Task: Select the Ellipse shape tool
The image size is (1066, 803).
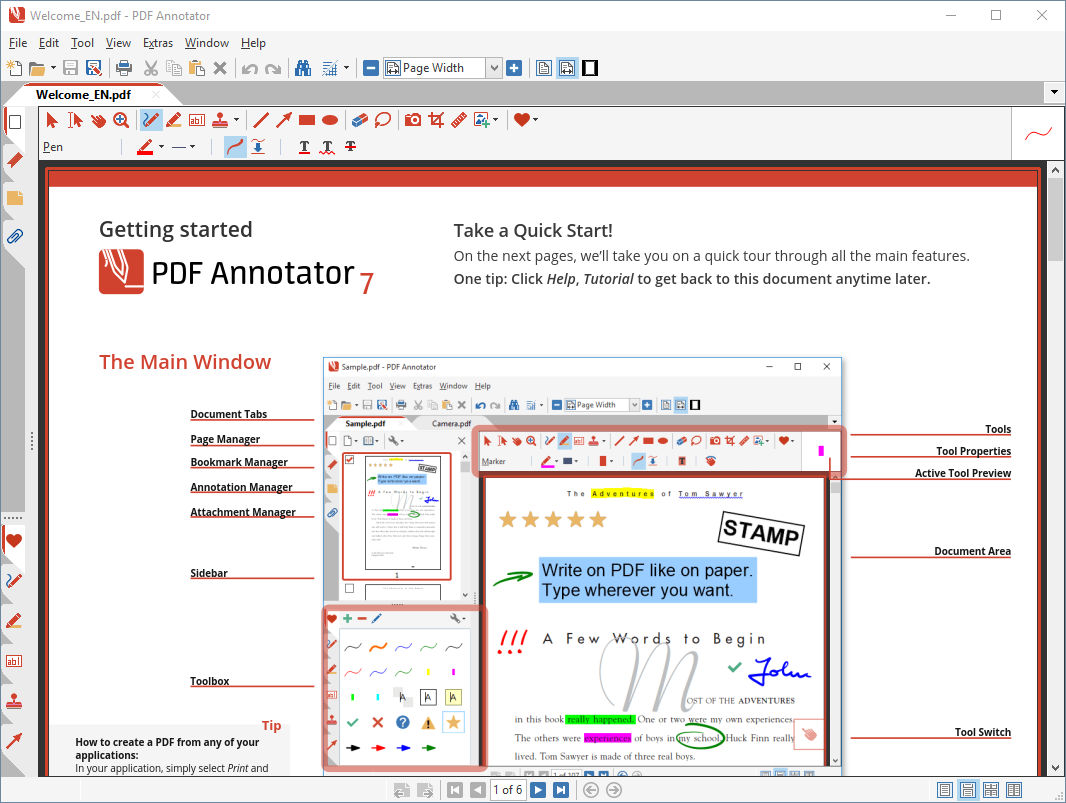Action: coord(330,120)
